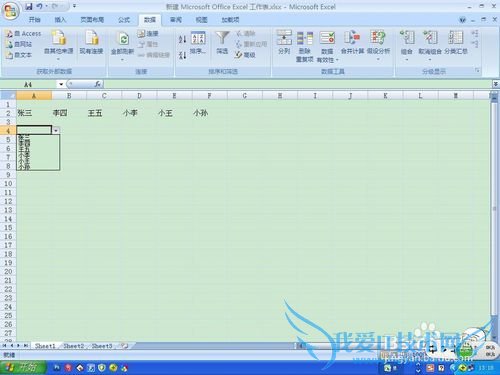Click Remove Duplicates (删除重复项)

pos(305,46)
